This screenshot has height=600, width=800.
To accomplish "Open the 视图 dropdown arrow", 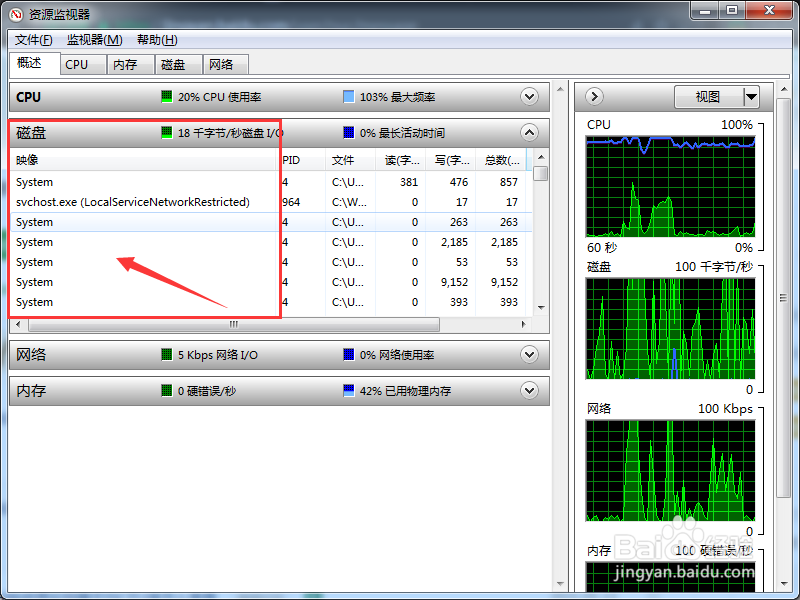I will [x=751, y=96].
